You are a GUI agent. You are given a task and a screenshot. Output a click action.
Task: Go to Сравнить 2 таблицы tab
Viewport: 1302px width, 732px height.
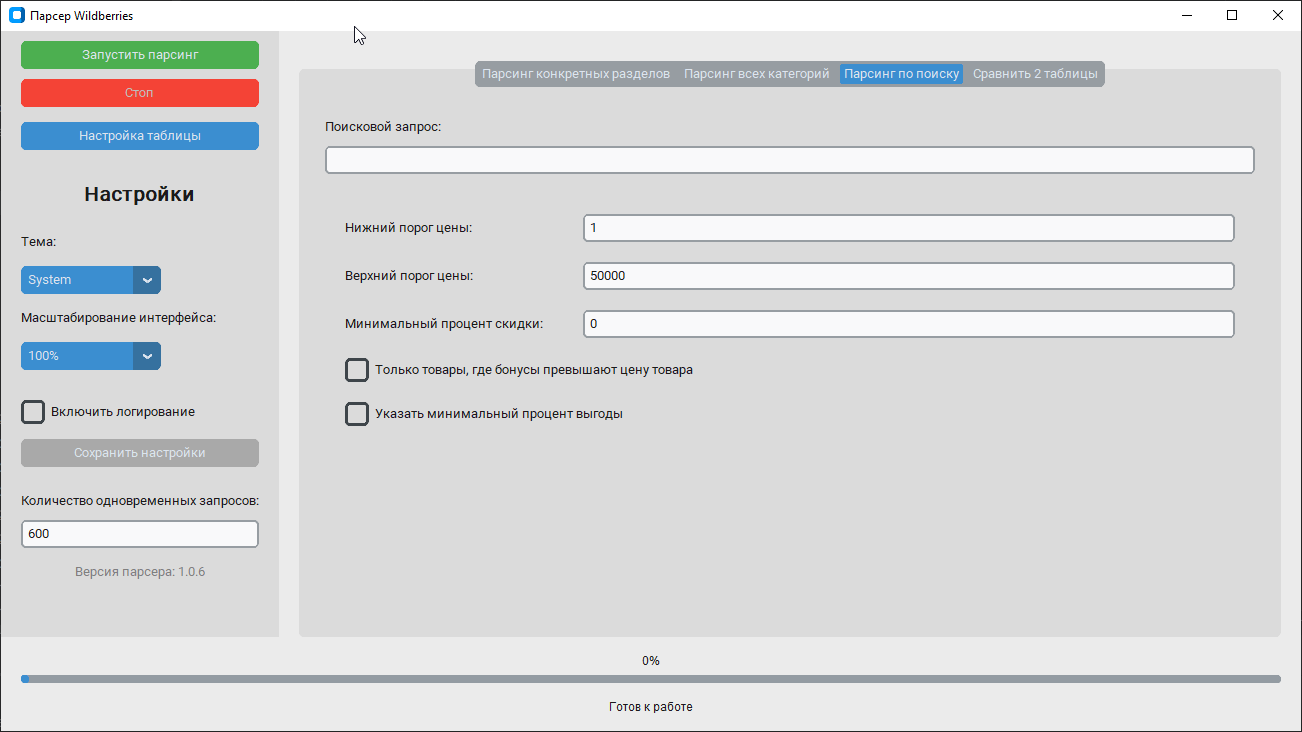[1035, 74]
